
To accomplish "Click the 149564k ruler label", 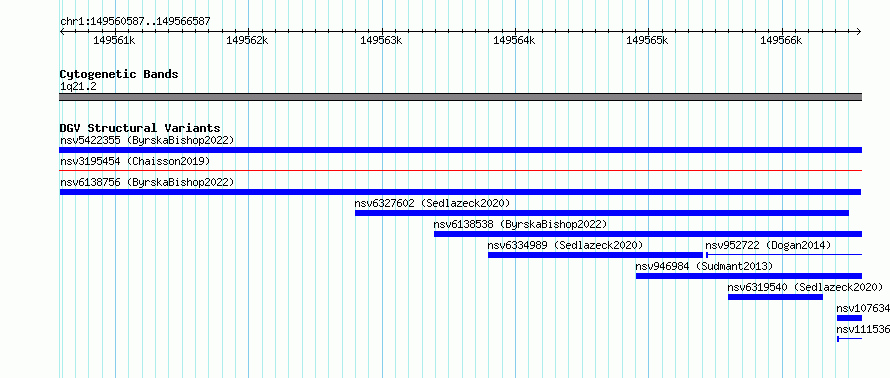I will pyautogui.click(x=514, y=40).
